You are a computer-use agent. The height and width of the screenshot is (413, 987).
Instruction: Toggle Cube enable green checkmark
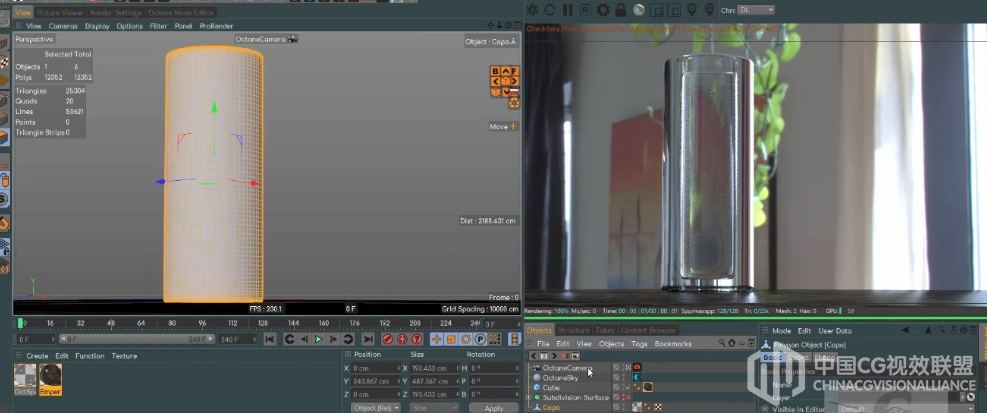tap(628, 387)
